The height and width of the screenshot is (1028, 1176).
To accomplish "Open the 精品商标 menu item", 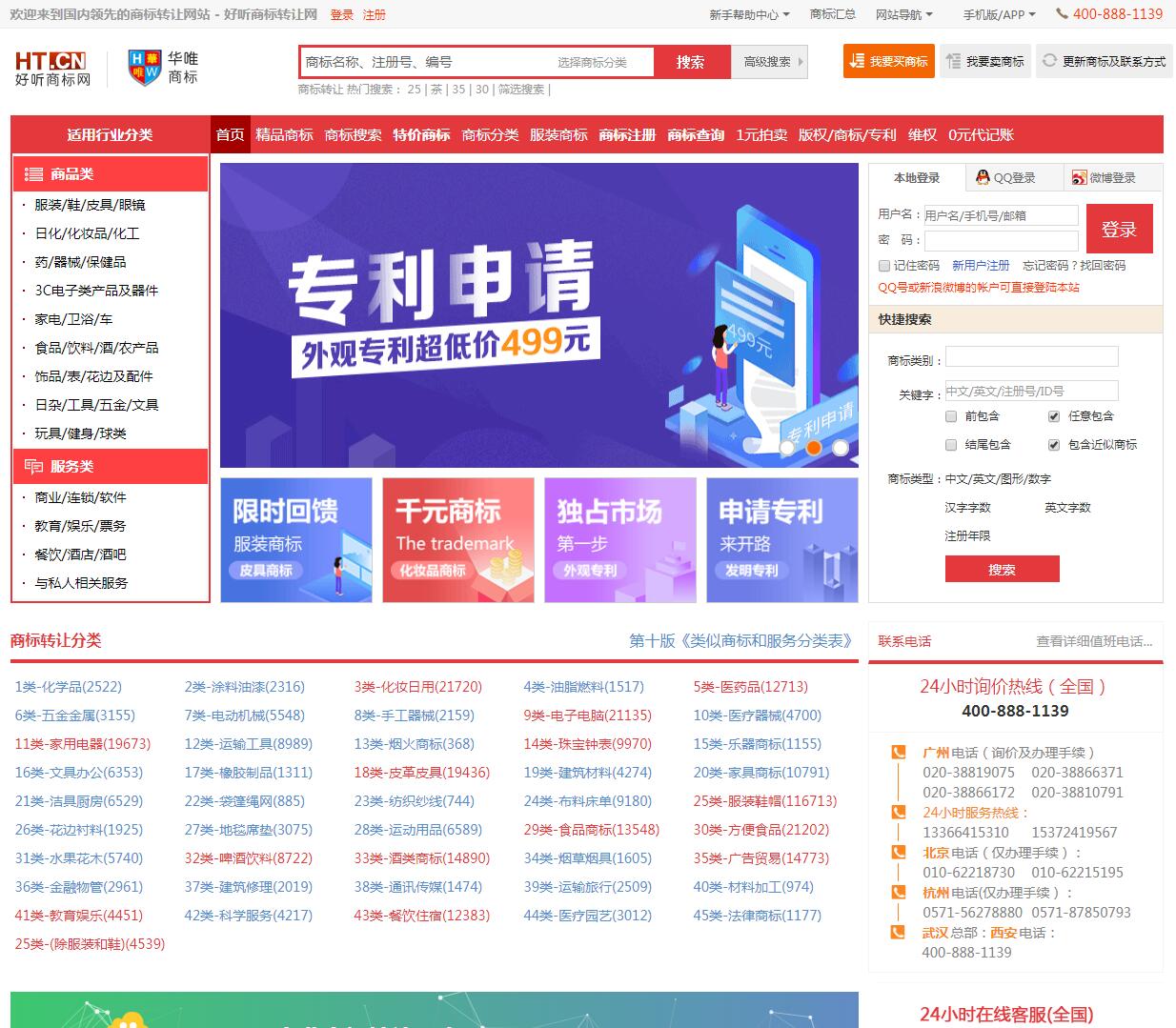I will point(284,135).
